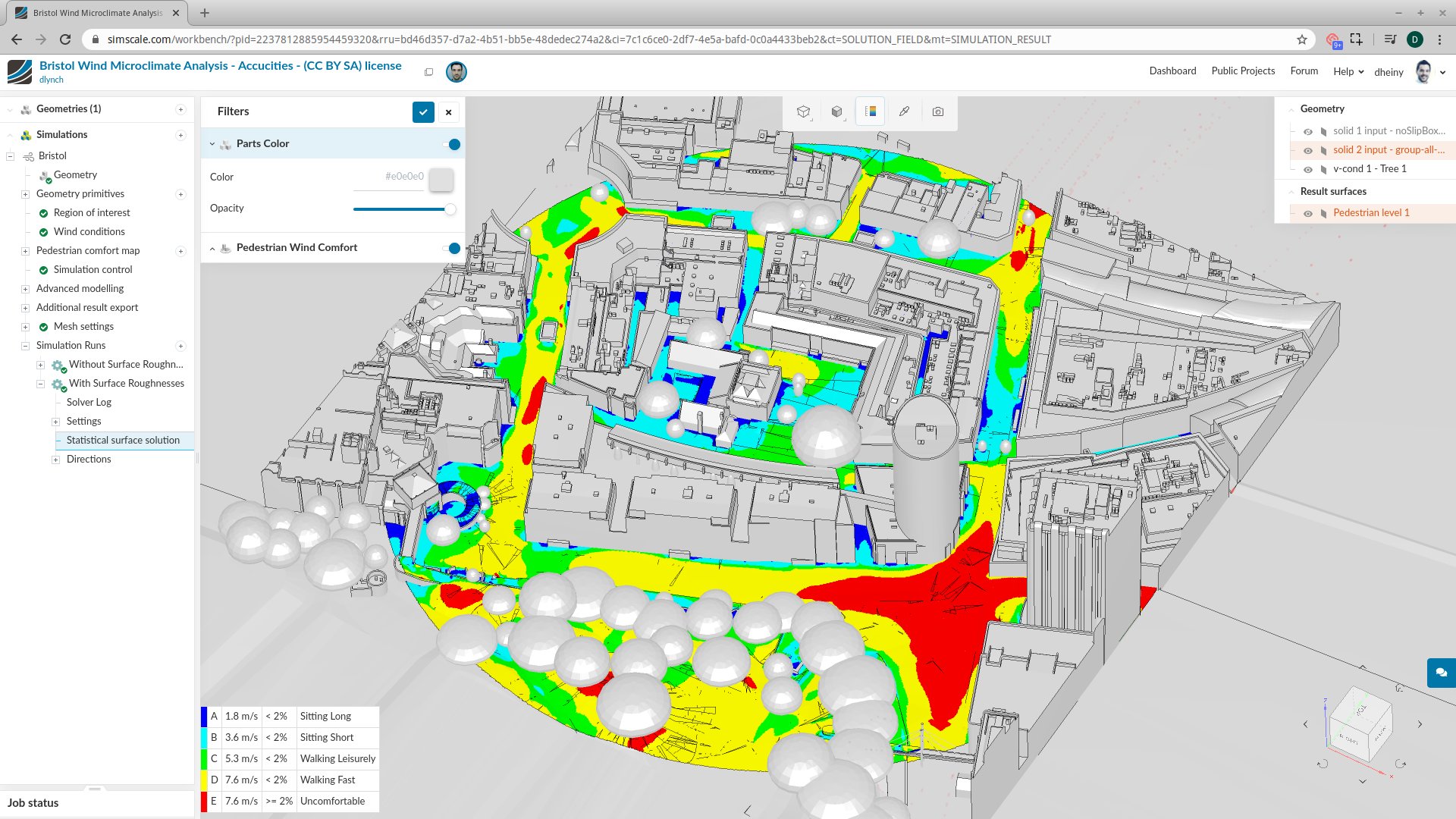1456x819 pixels.
Task: Show solid 1 input - noSlipBox visibility
Action: point(1307,131)
